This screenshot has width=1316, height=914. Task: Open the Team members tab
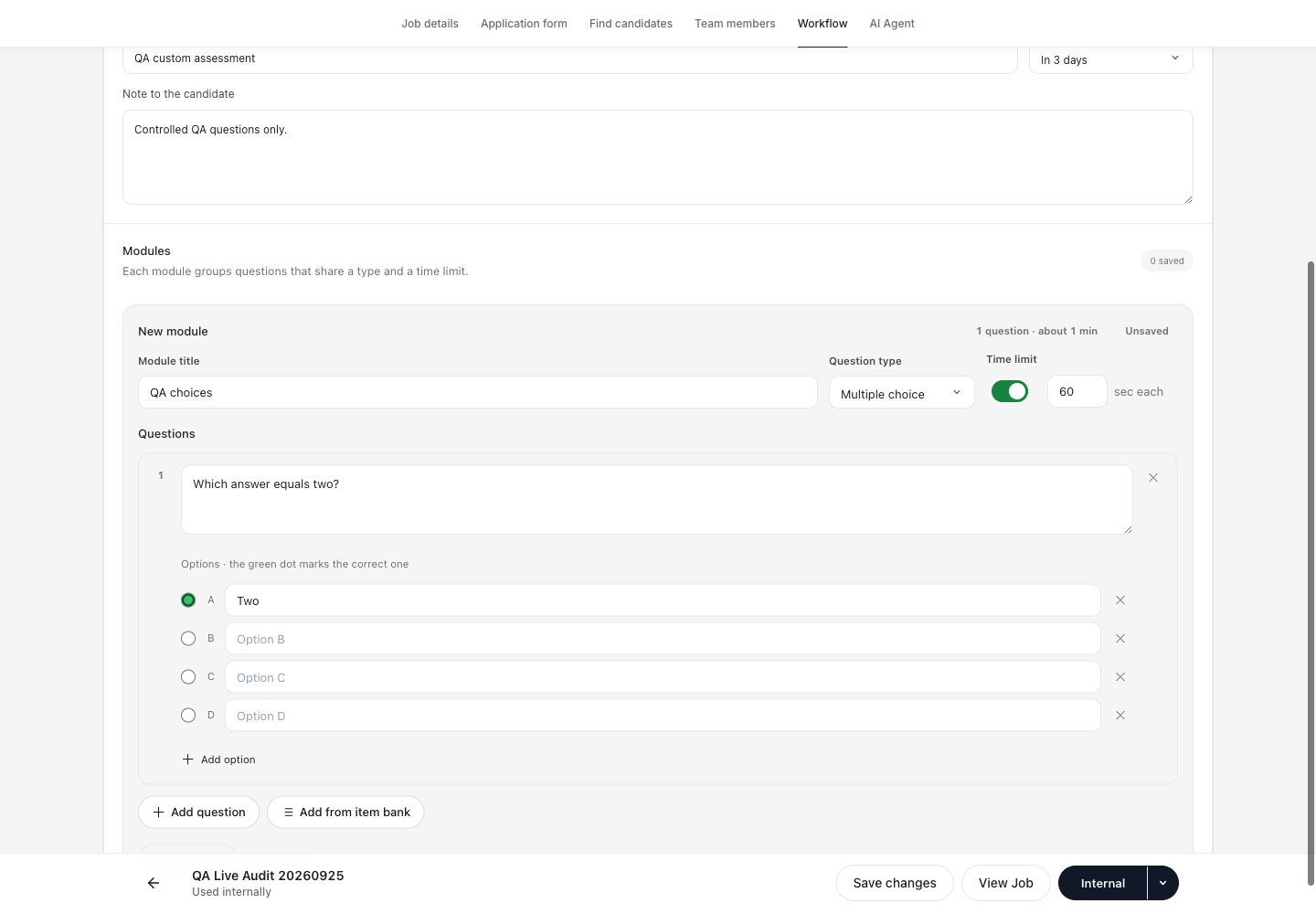coord(735,24)
